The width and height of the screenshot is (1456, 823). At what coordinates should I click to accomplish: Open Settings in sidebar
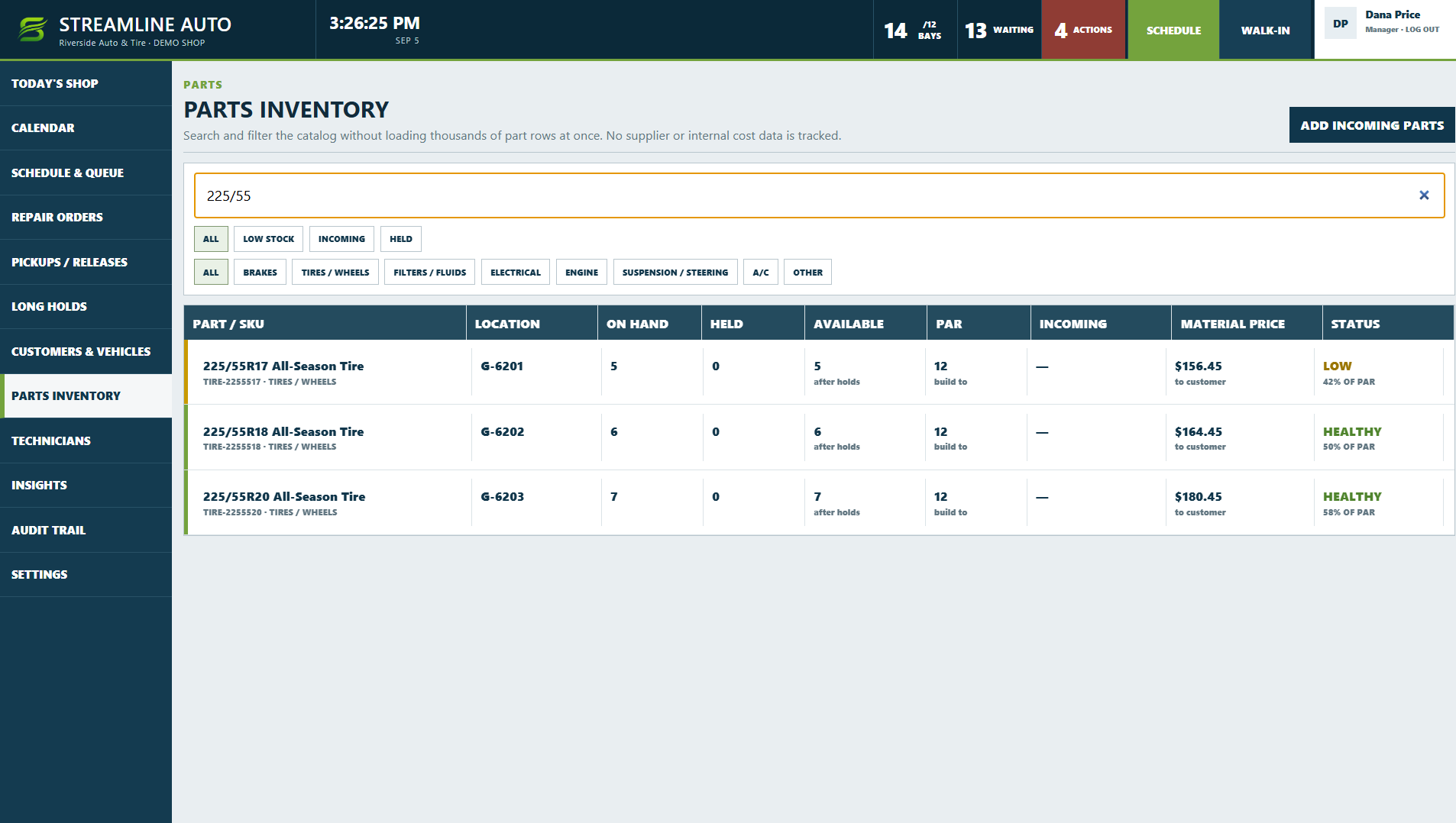(86, 574)
